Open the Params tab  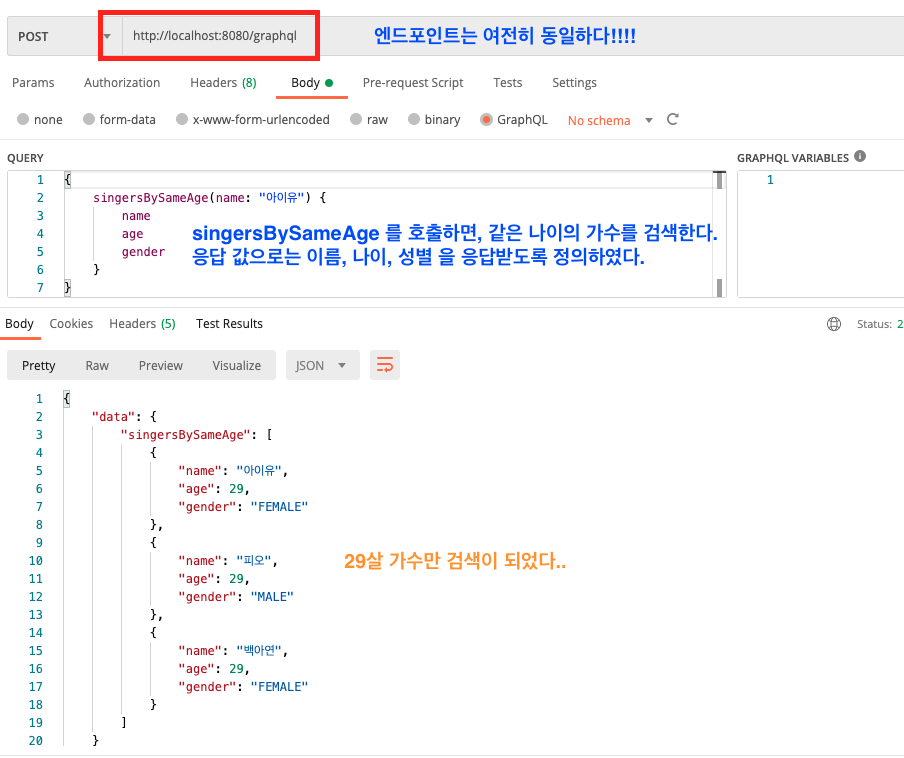pyautogui.click(x=33, y=83)
